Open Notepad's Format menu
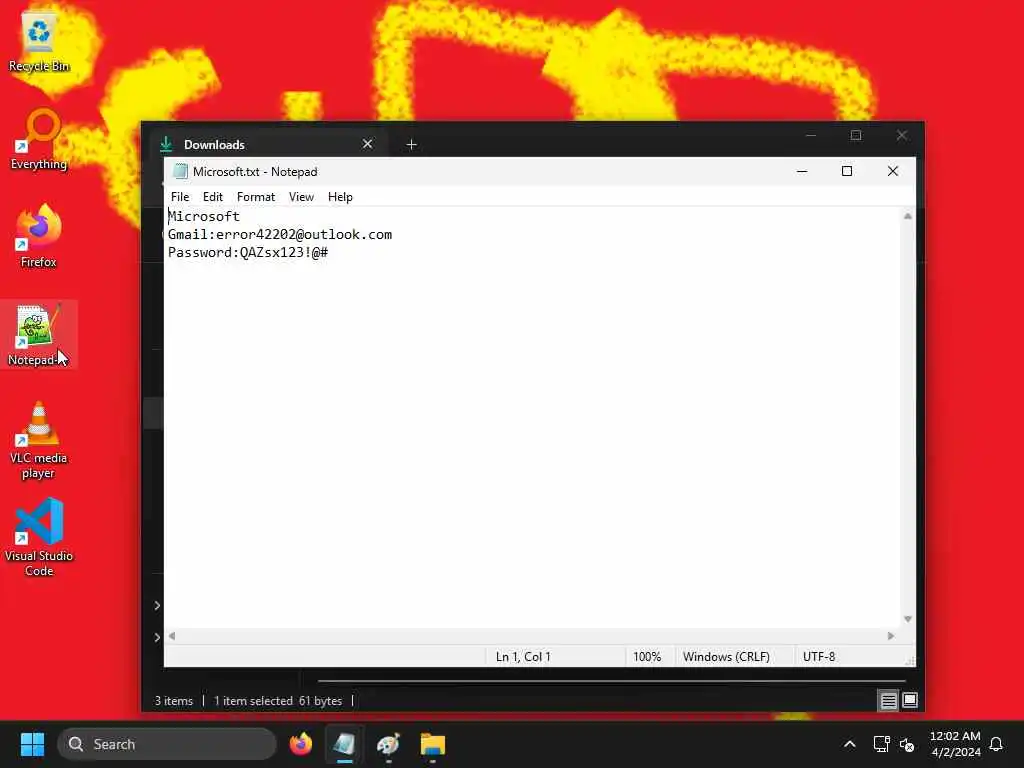 coord(255,197)
